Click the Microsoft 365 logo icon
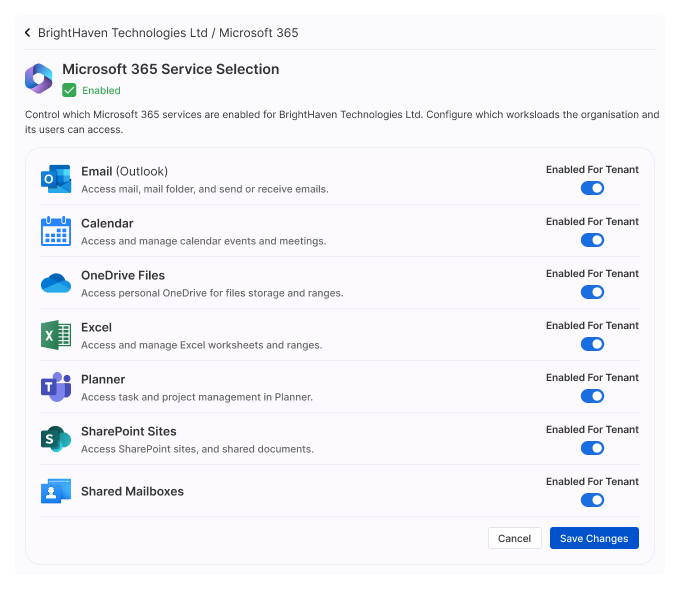This screenshot has width=680, height=590. [39, 79]
